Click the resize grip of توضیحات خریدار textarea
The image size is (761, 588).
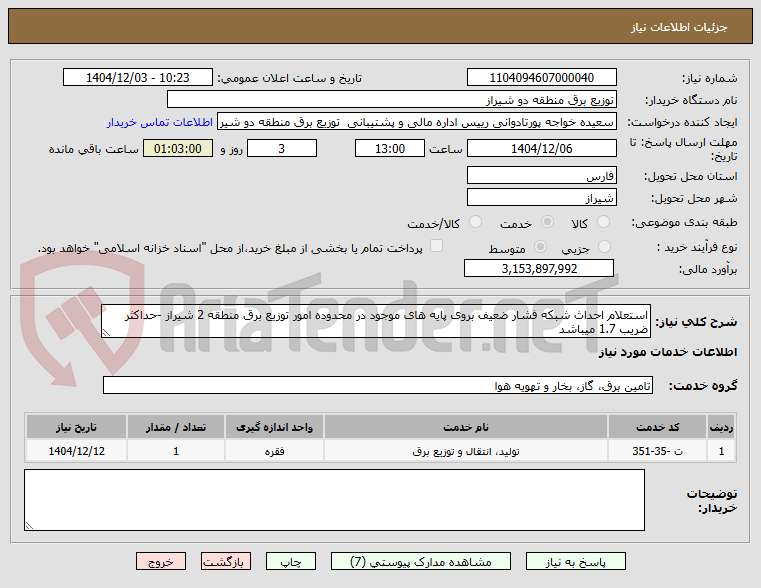pos(30,525)
